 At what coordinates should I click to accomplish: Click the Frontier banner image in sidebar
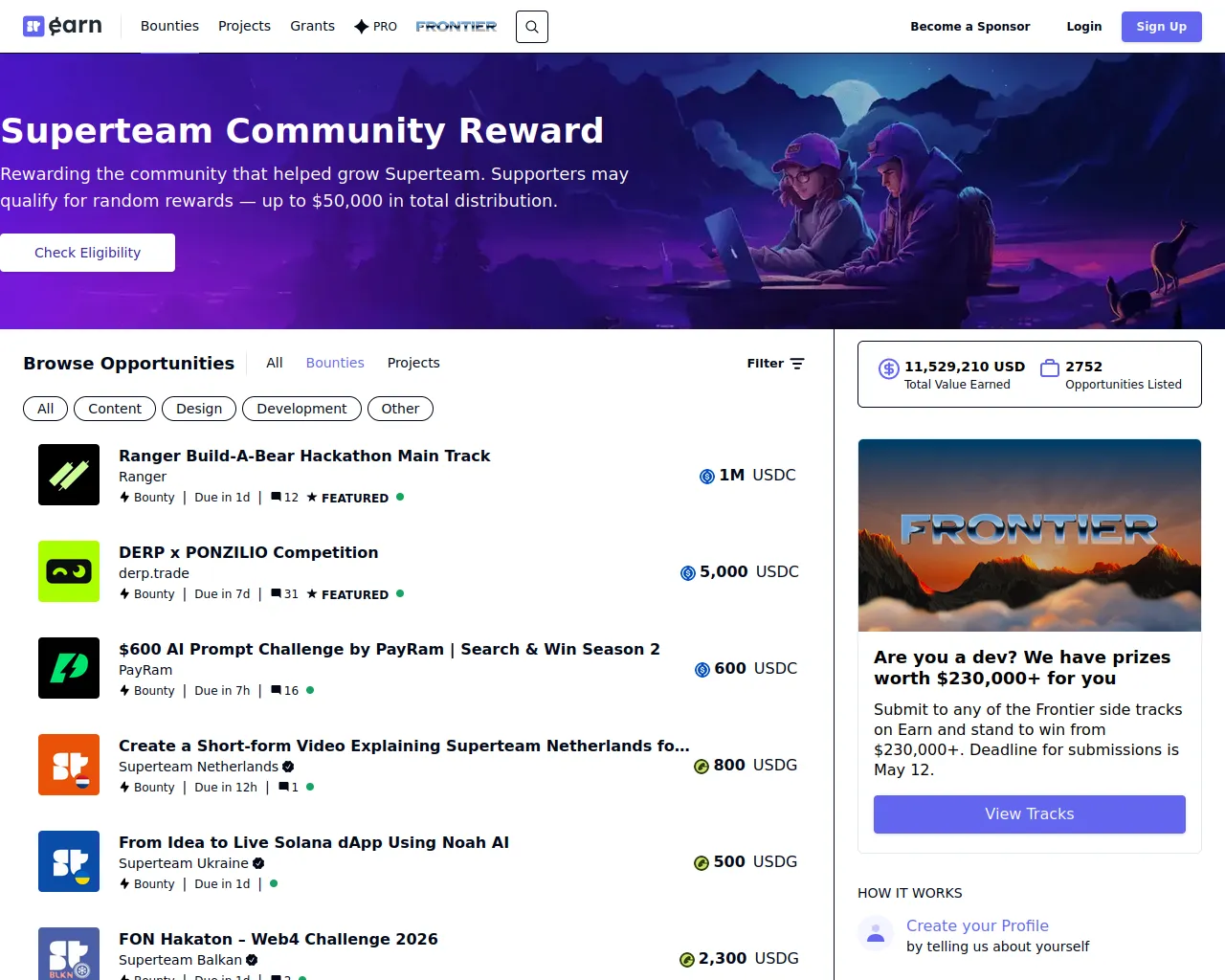click(1030, 535)
